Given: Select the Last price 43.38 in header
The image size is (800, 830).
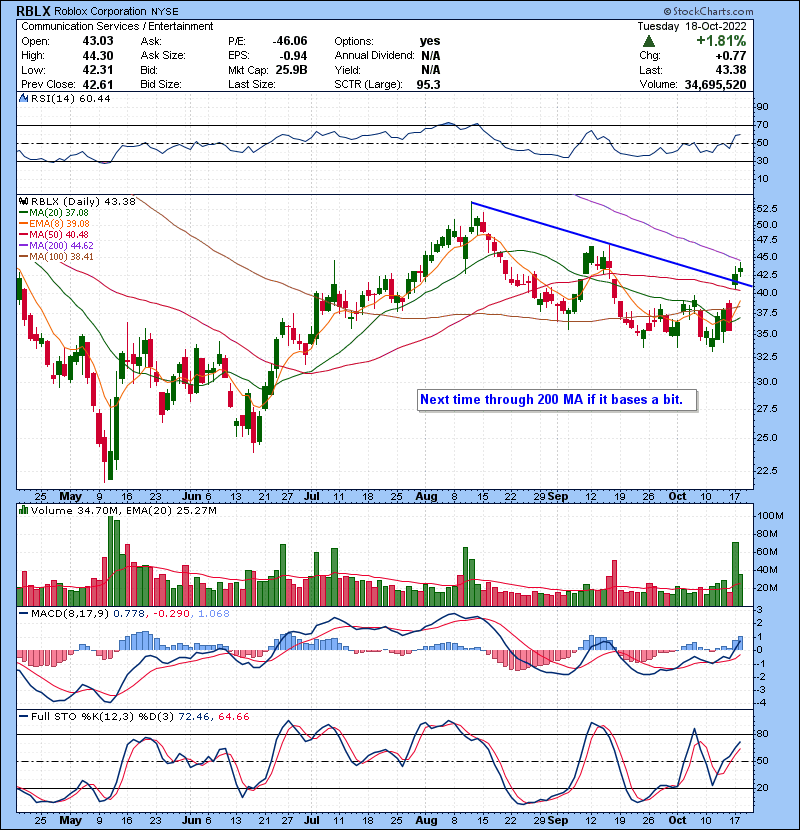Looking at the screenshot, I should (x=731, y=70).
